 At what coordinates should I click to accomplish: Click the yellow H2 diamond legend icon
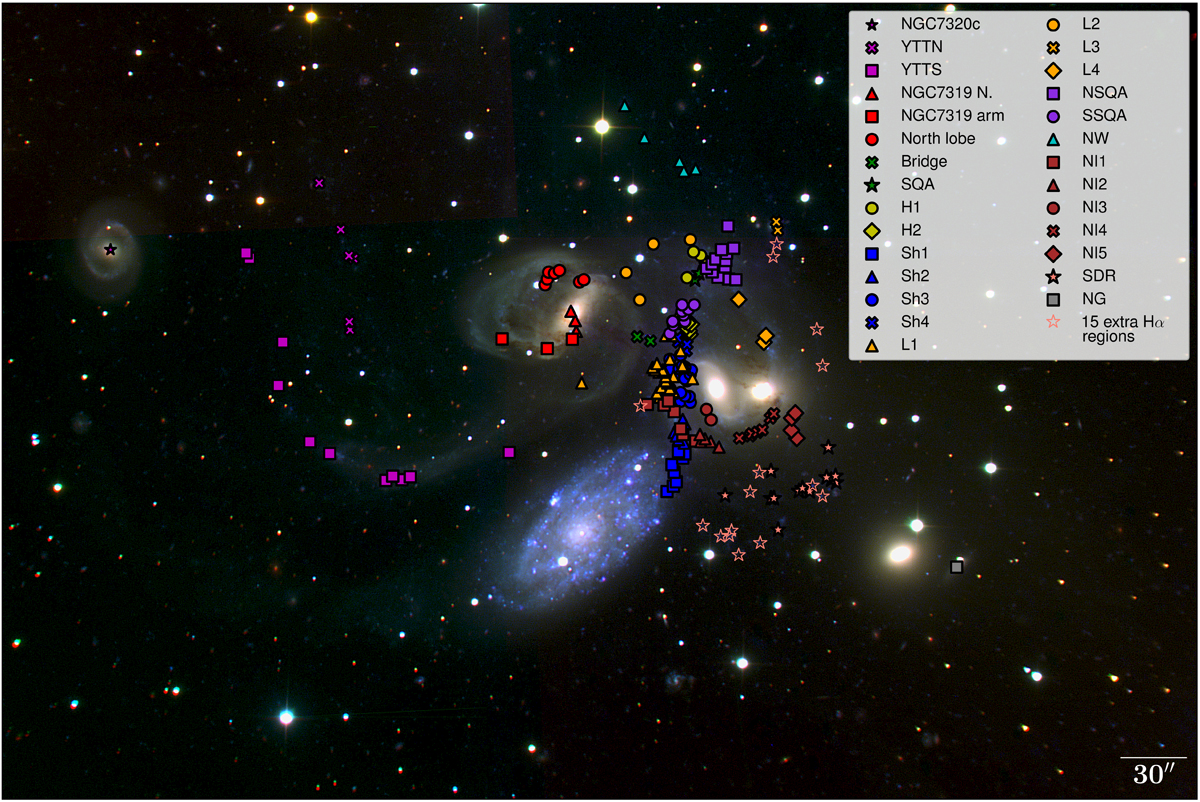tap(871, 230)
